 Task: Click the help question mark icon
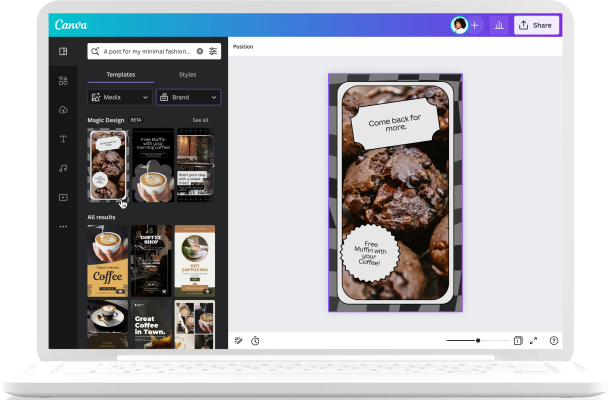(x=554, y=341)
